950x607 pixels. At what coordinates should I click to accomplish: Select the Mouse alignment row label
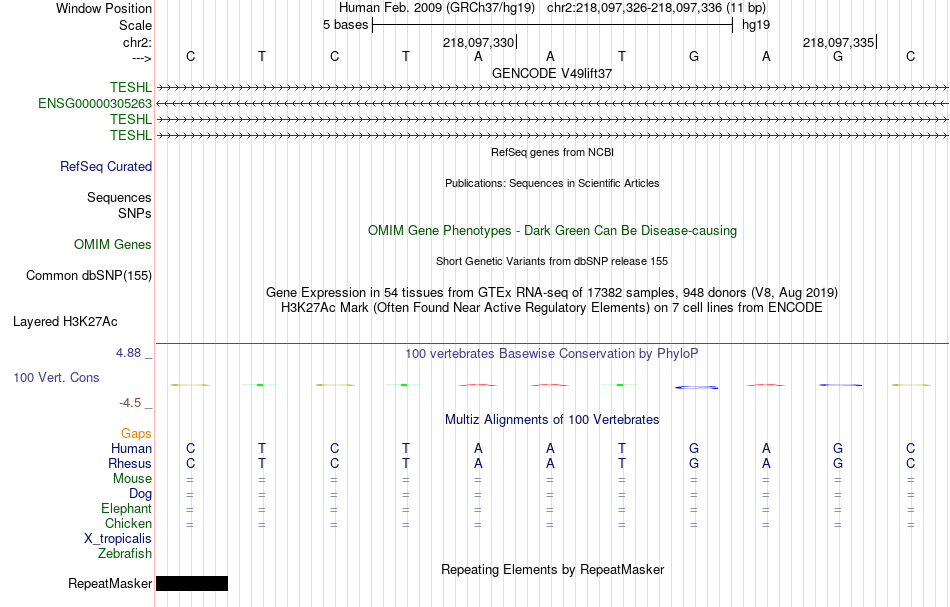[132, 479]
